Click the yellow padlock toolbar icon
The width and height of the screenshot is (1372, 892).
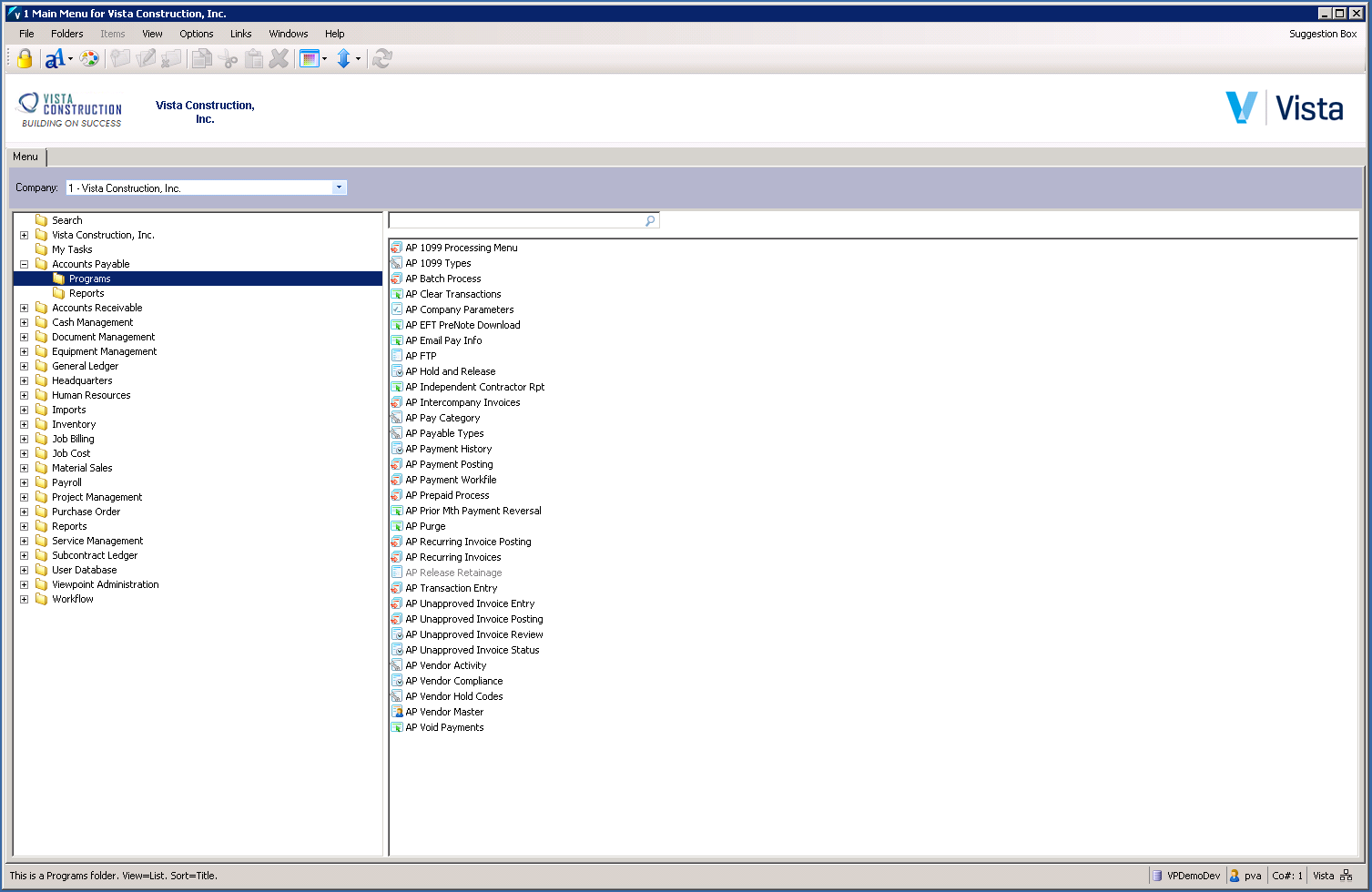pos(25,59)
